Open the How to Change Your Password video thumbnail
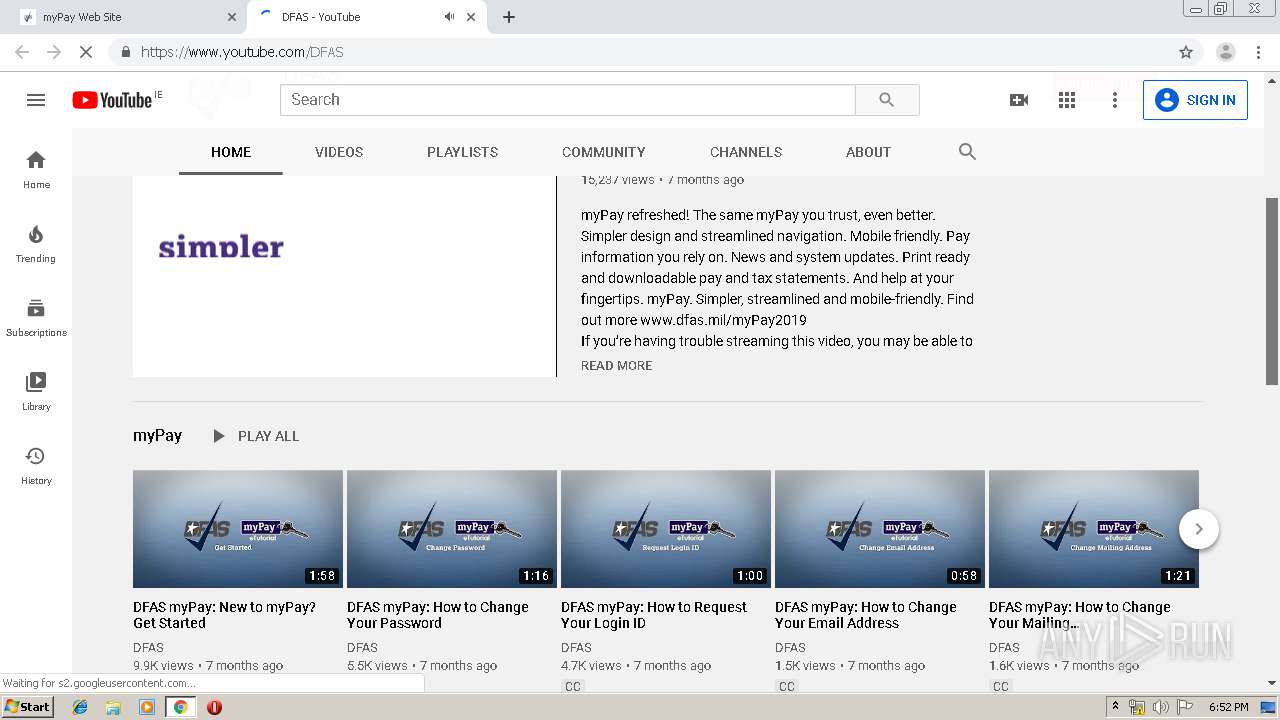The width and height of the screenshot is (1280, 720). (451, 529)
